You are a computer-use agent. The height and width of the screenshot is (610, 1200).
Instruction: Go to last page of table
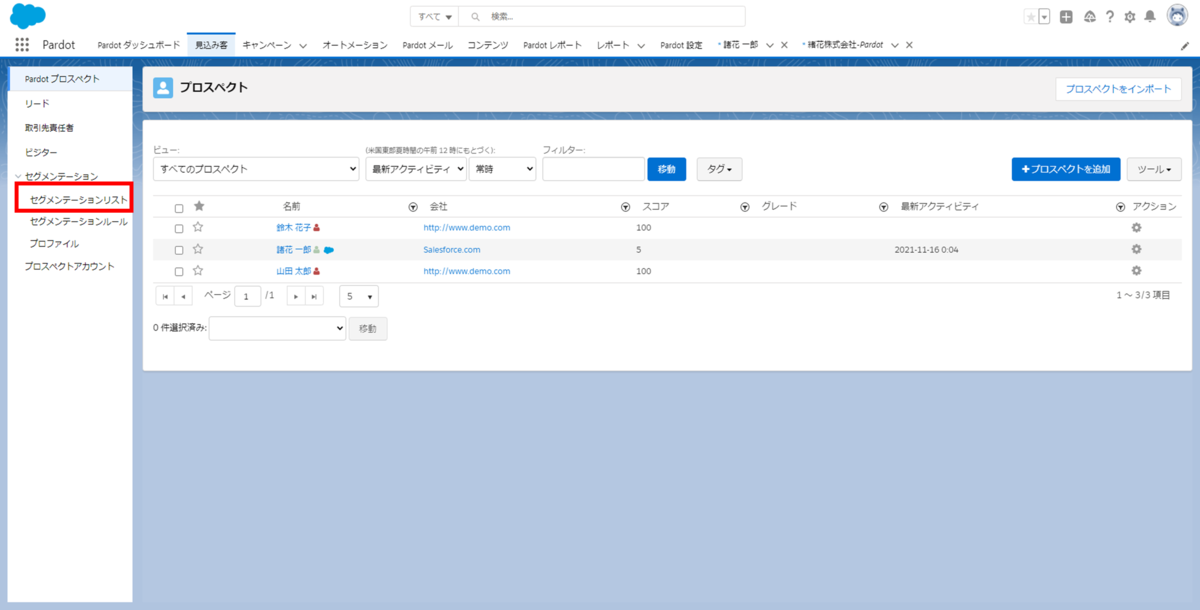(315, 297)
